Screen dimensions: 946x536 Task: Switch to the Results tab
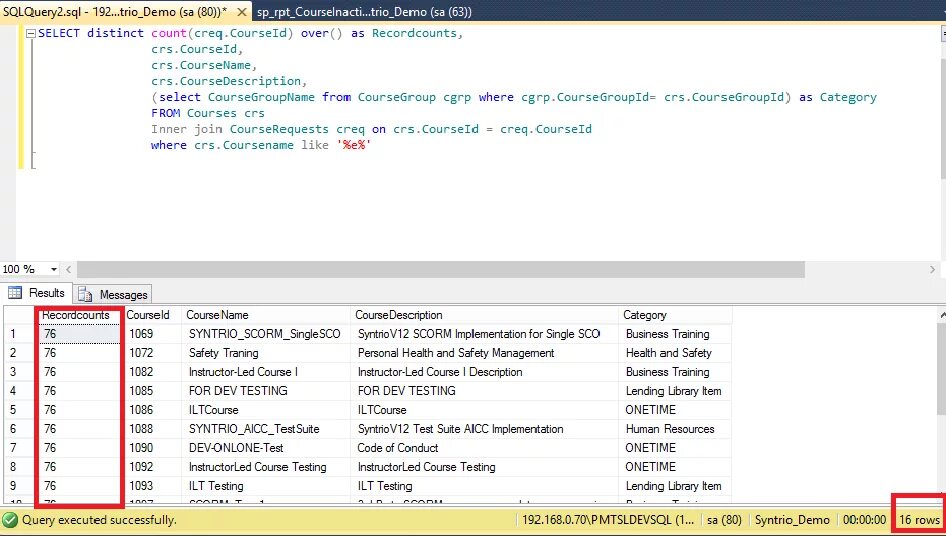tap(37, 293)
